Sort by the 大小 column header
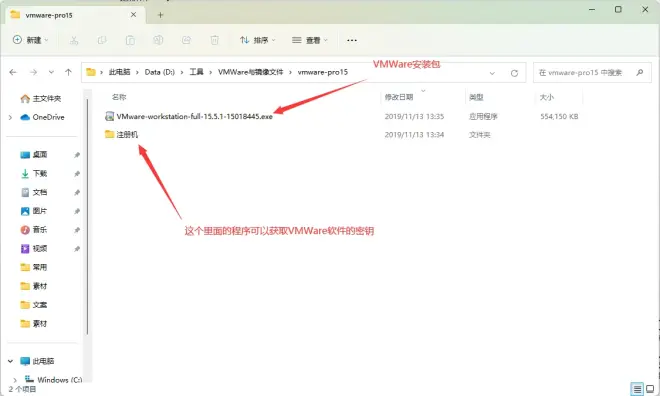 pyautogui.click(x=547, y=97)
